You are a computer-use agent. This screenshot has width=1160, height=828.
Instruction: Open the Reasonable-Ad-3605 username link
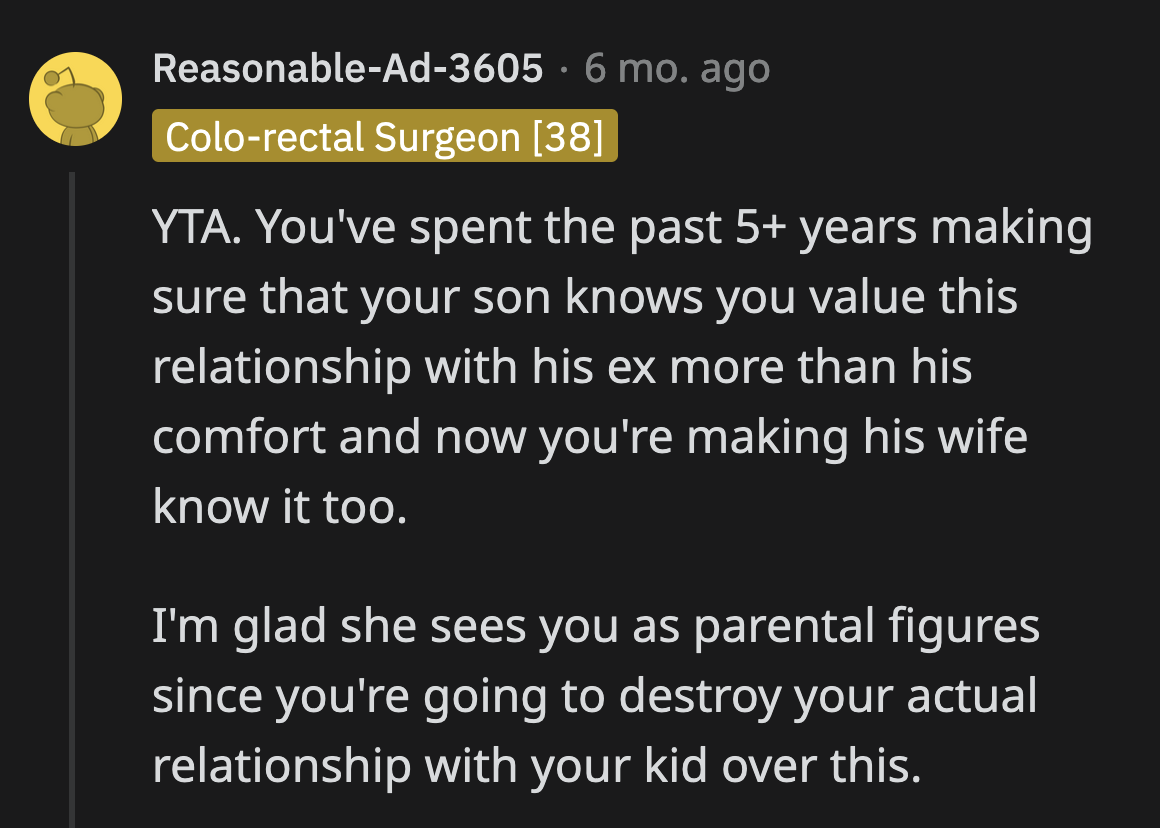click(350, 68)
